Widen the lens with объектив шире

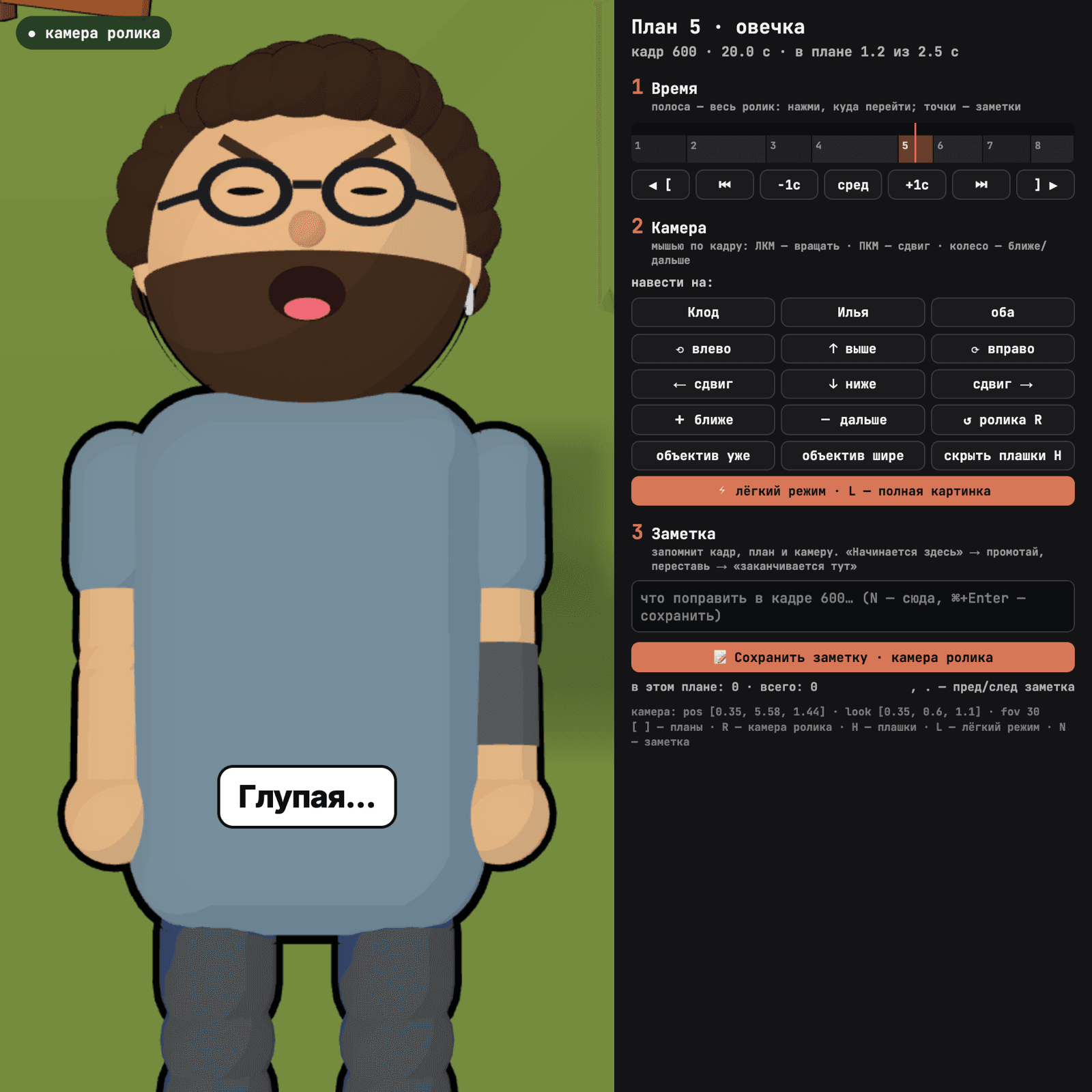point(852,456)
